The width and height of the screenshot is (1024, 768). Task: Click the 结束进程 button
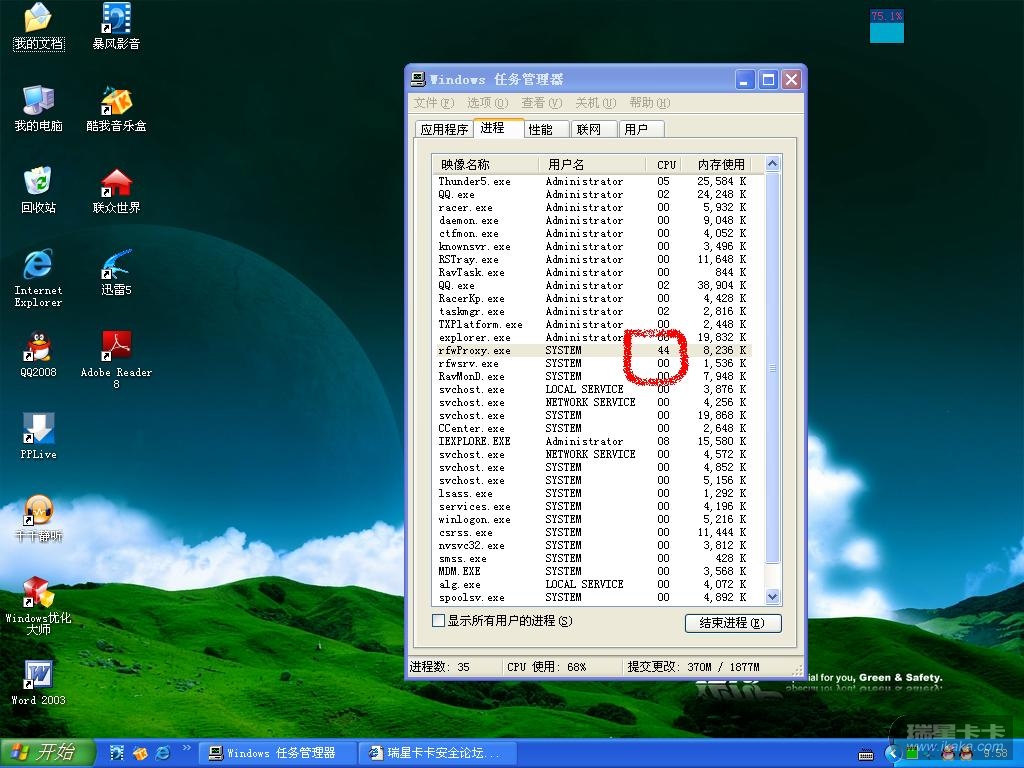click(x=732, y=623)
